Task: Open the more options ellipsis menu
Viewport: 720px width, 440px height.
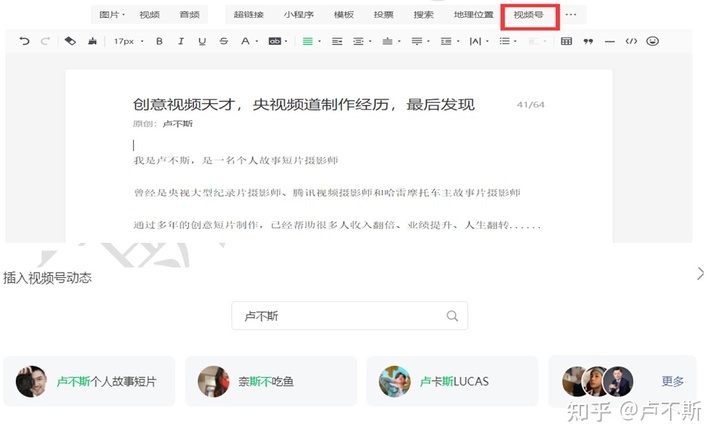Action: [571, 15]
